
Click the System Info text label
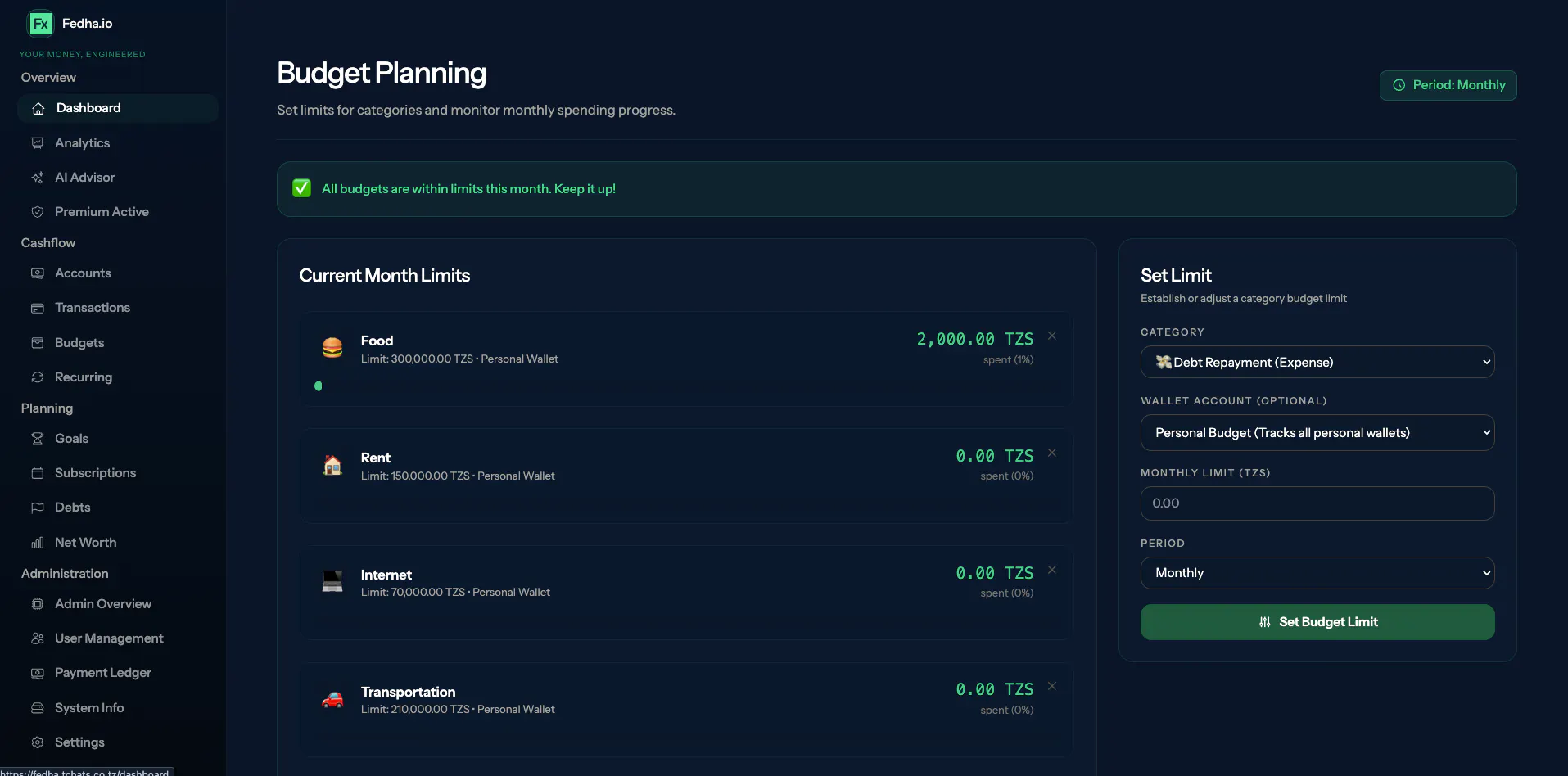click(x=89, y=708)
